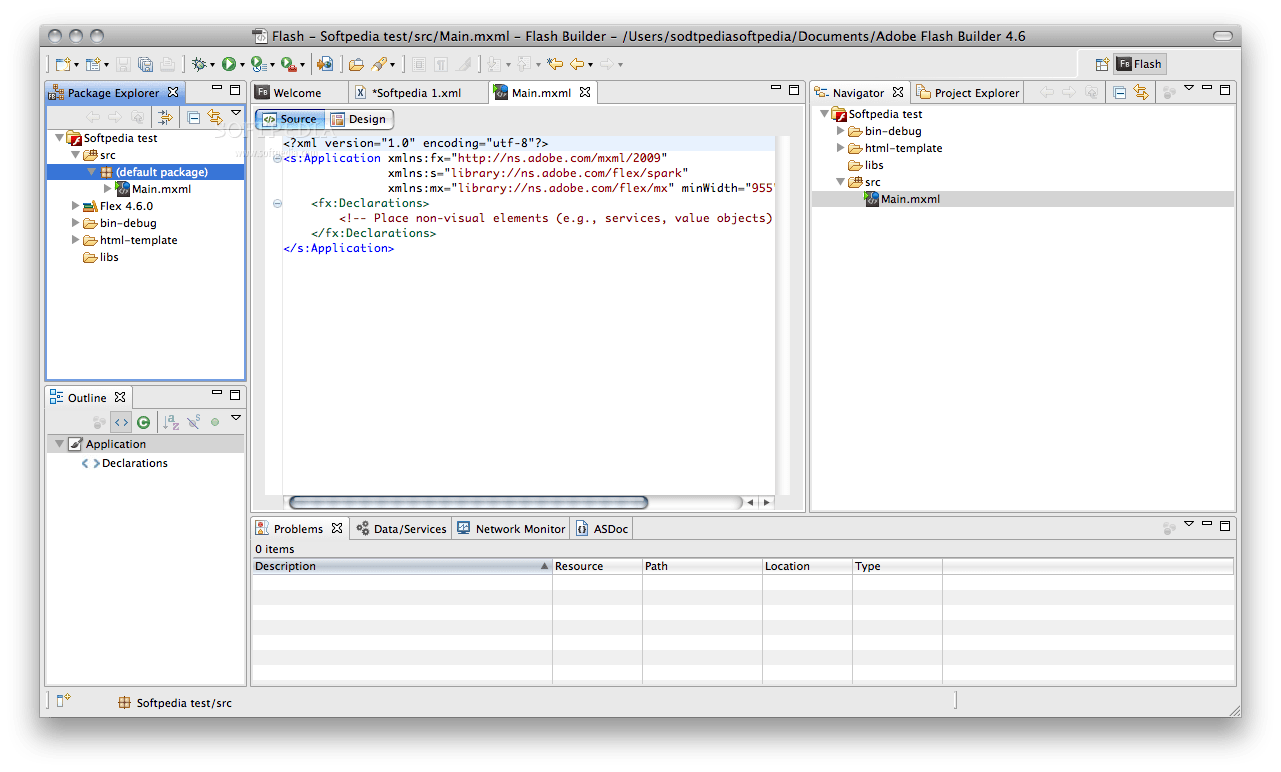Click the Hide Static members icon in Outline
The width and height of the screenshot is (1281, 772).
click(194, 422)
